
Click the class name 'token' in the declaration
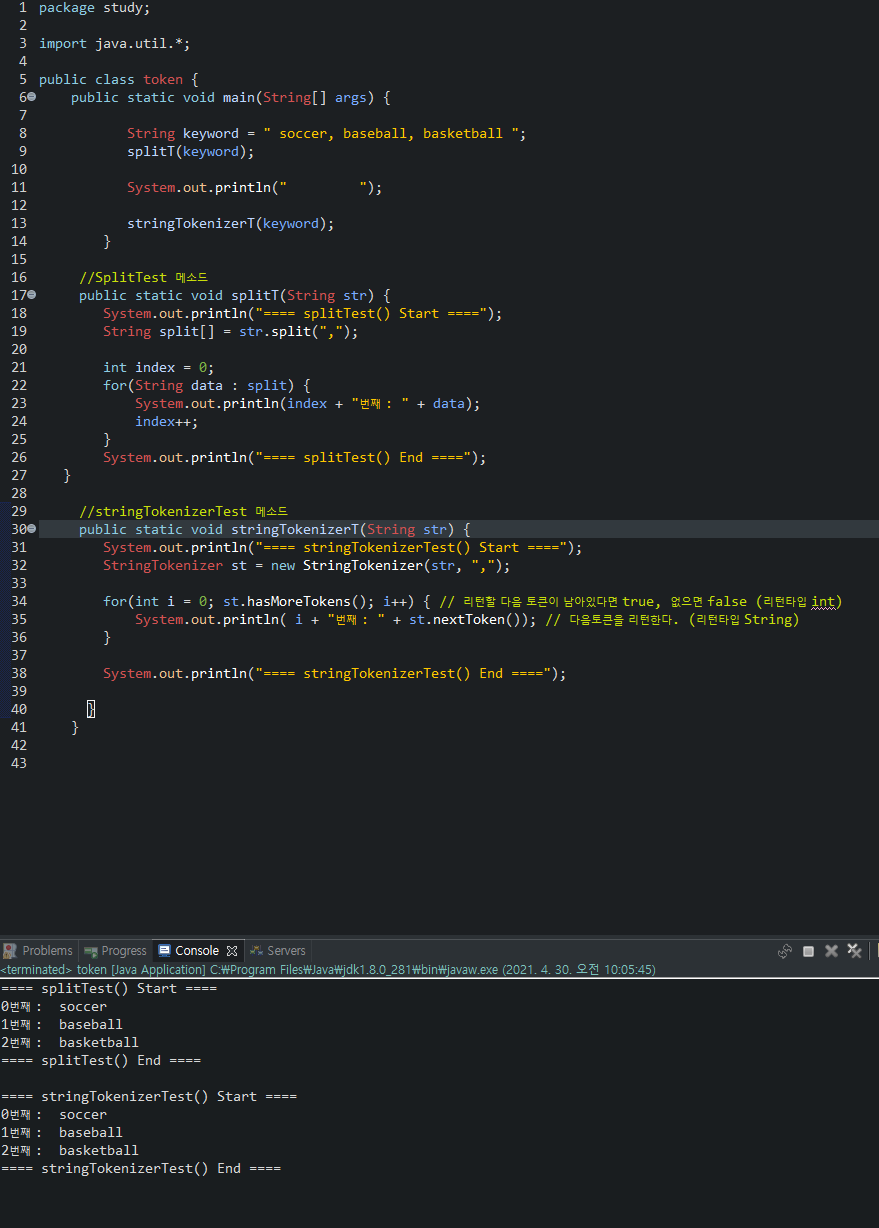(x=163, y=80)
